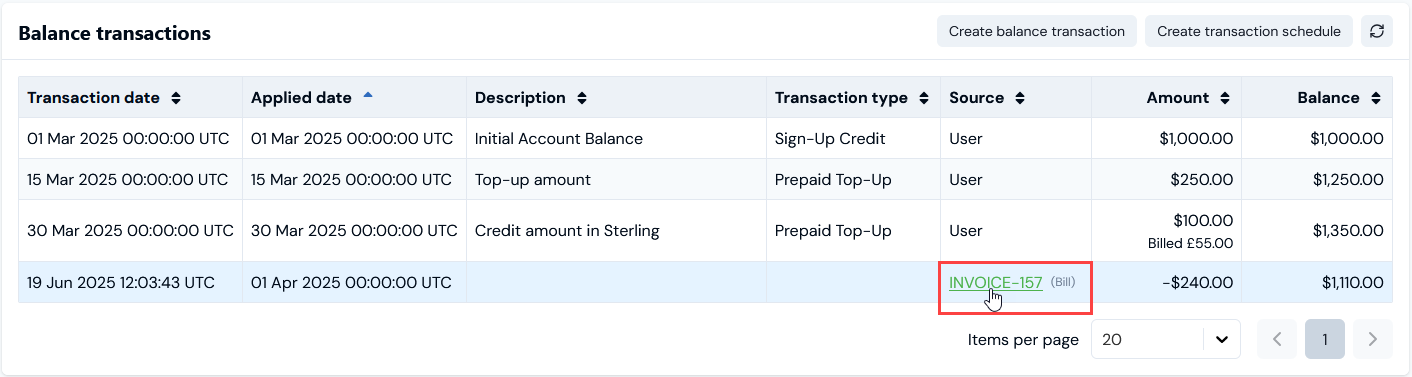1412x377 pixels.
Task: Open the INVOICE-157 link
Action: coord(996,283)
